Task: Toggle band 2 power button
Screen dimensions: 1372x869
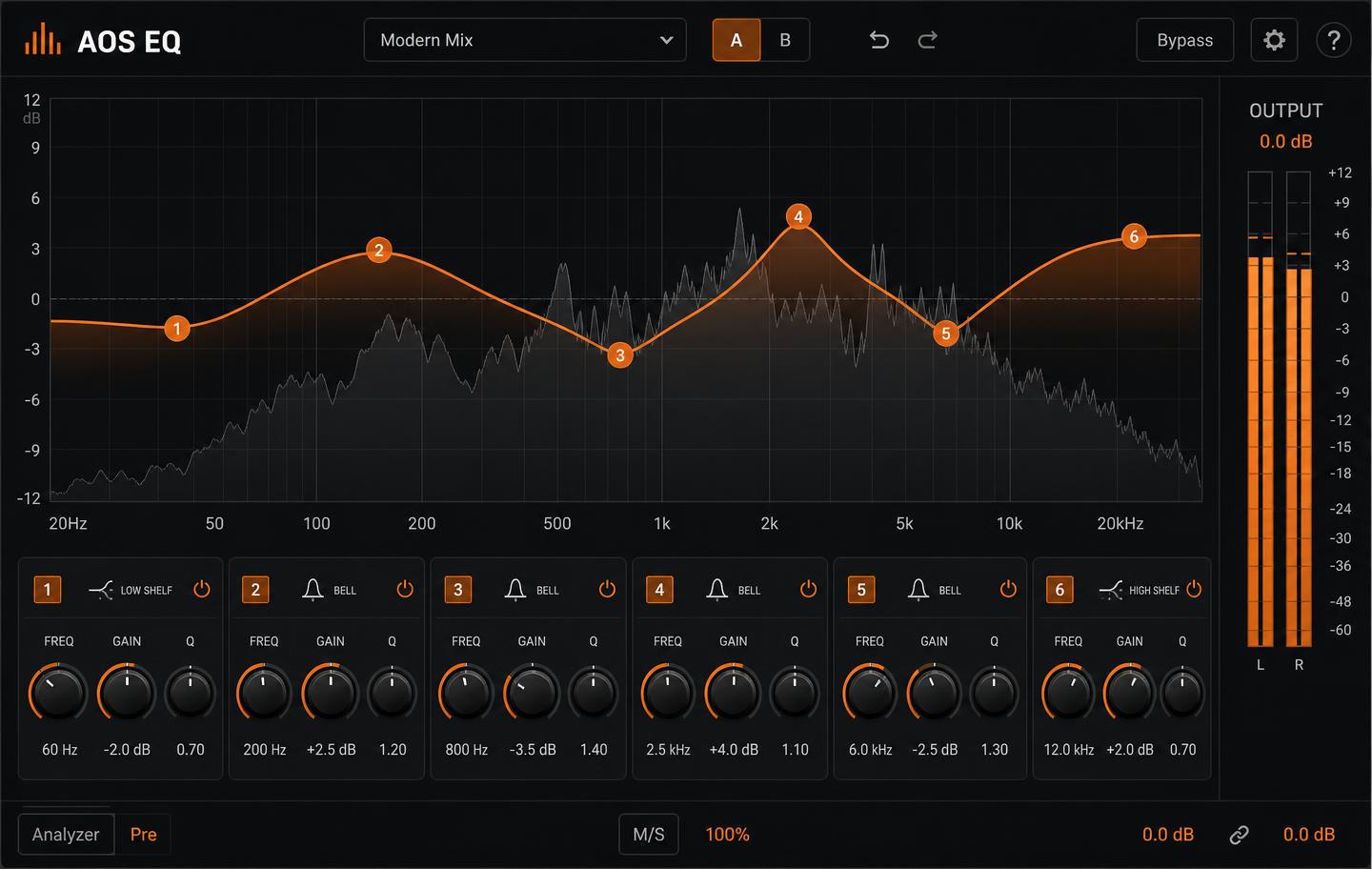Action: tap(405, 589)
